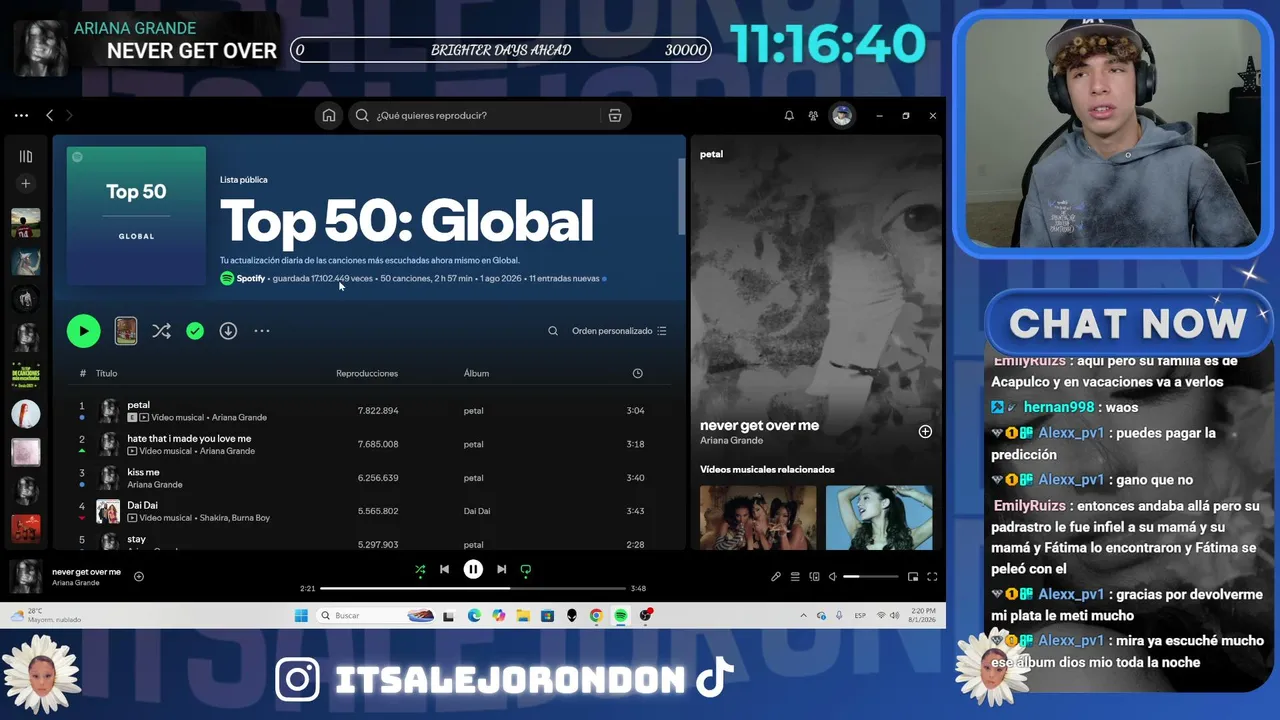This screenshot has width=1280, height=720.
Task: Show lyrics with microphone icon
Action: [776, 577]
